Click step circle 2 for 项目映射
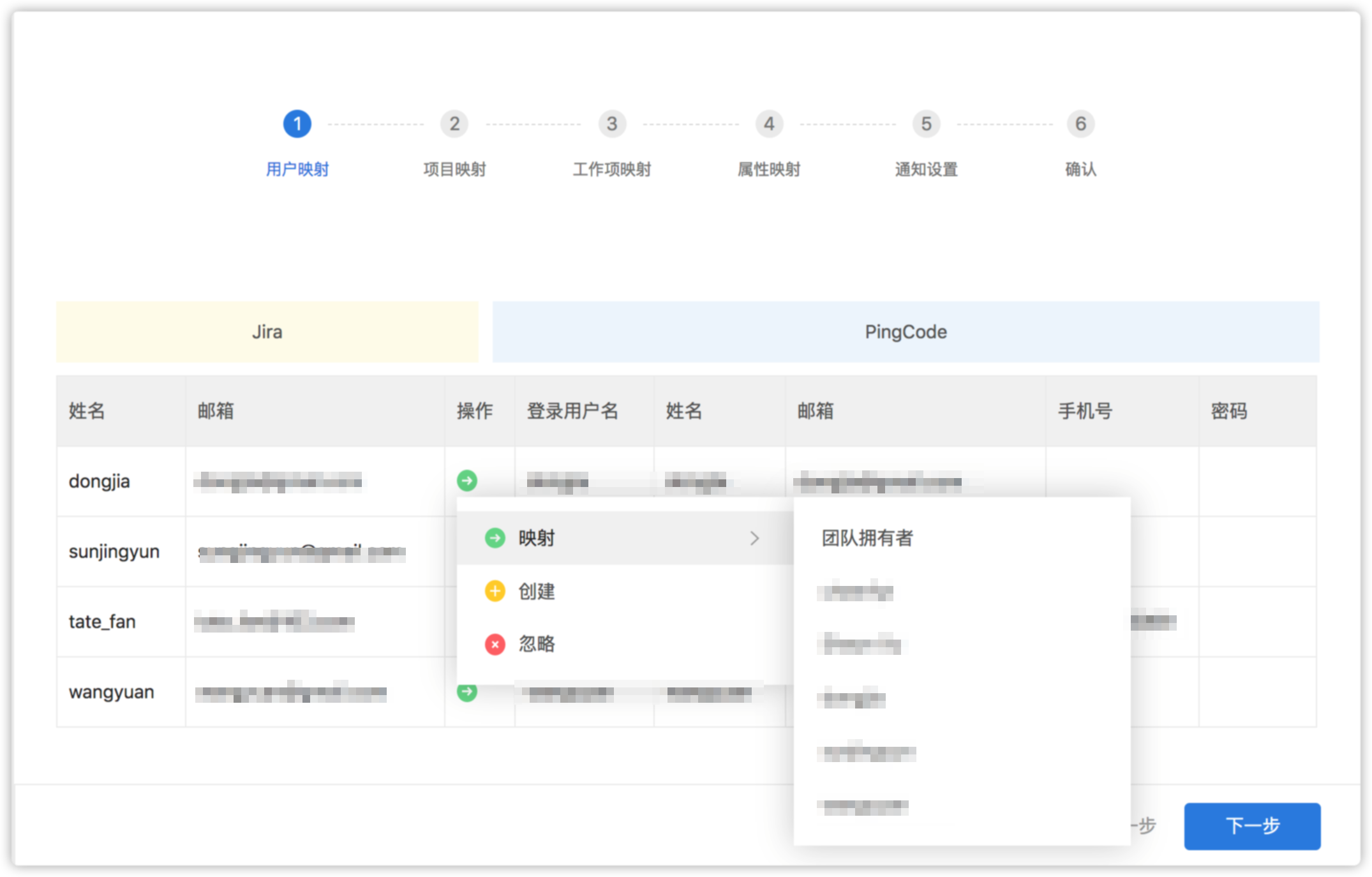Screen dimensions: 1372x877 [x=454, y=123]
